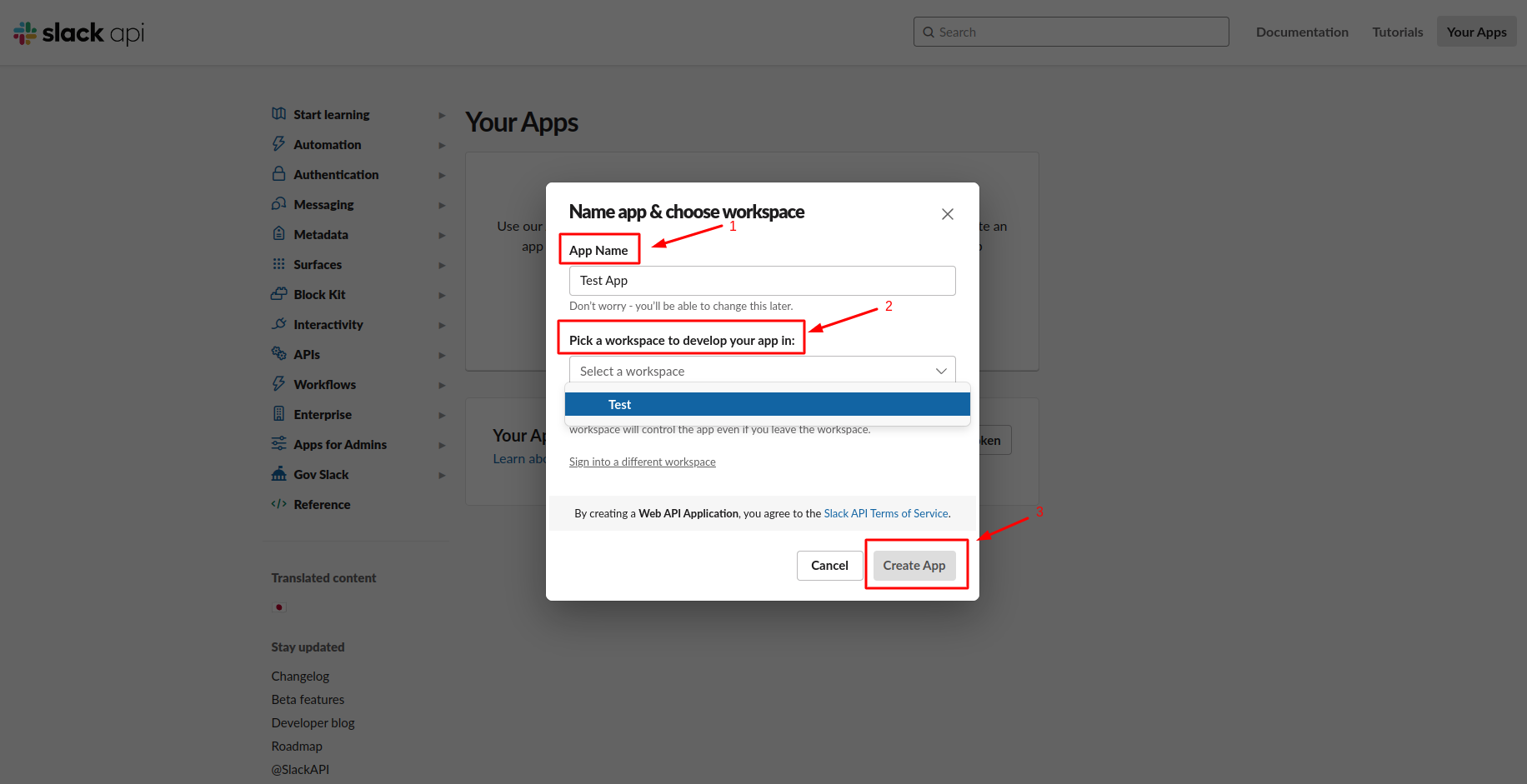This screenshot has width=1527, height=784.
Task: Click the Workflows bolt icon
Action: [x=279, y=383]
